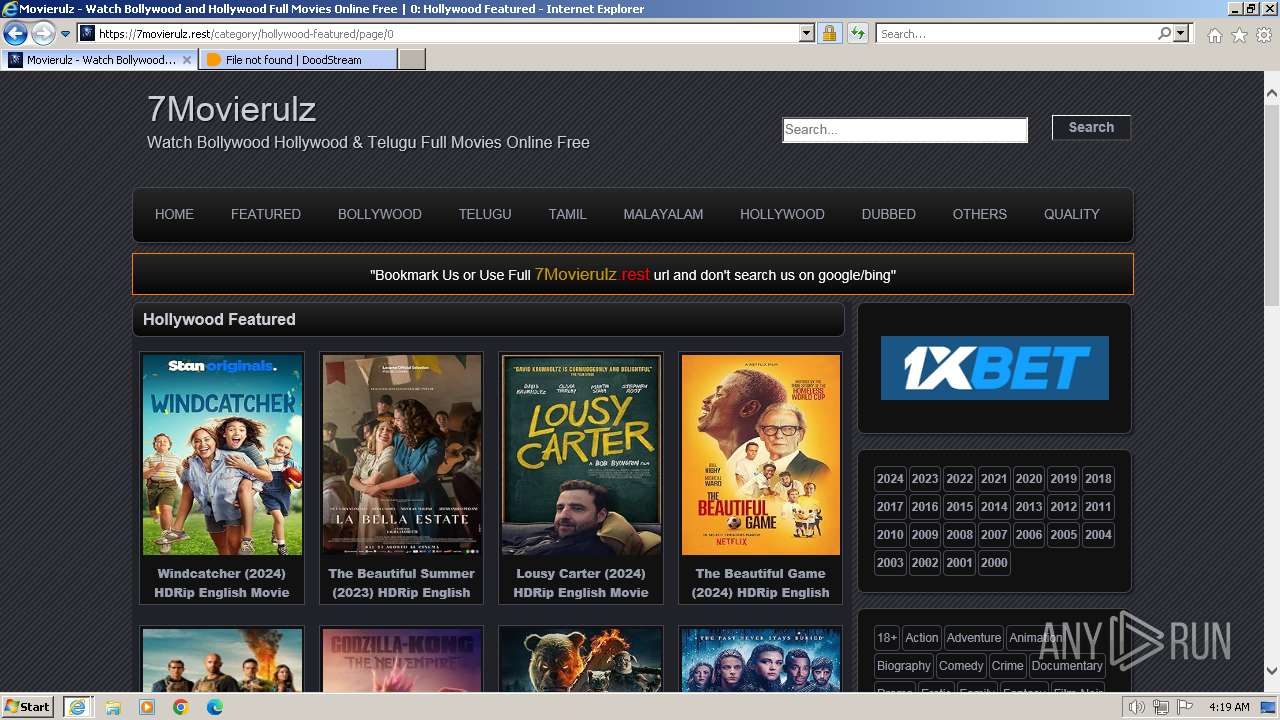Screen dimensions: 1280x720
Task: Select the 2007 year tag
Action: (994, 535)
